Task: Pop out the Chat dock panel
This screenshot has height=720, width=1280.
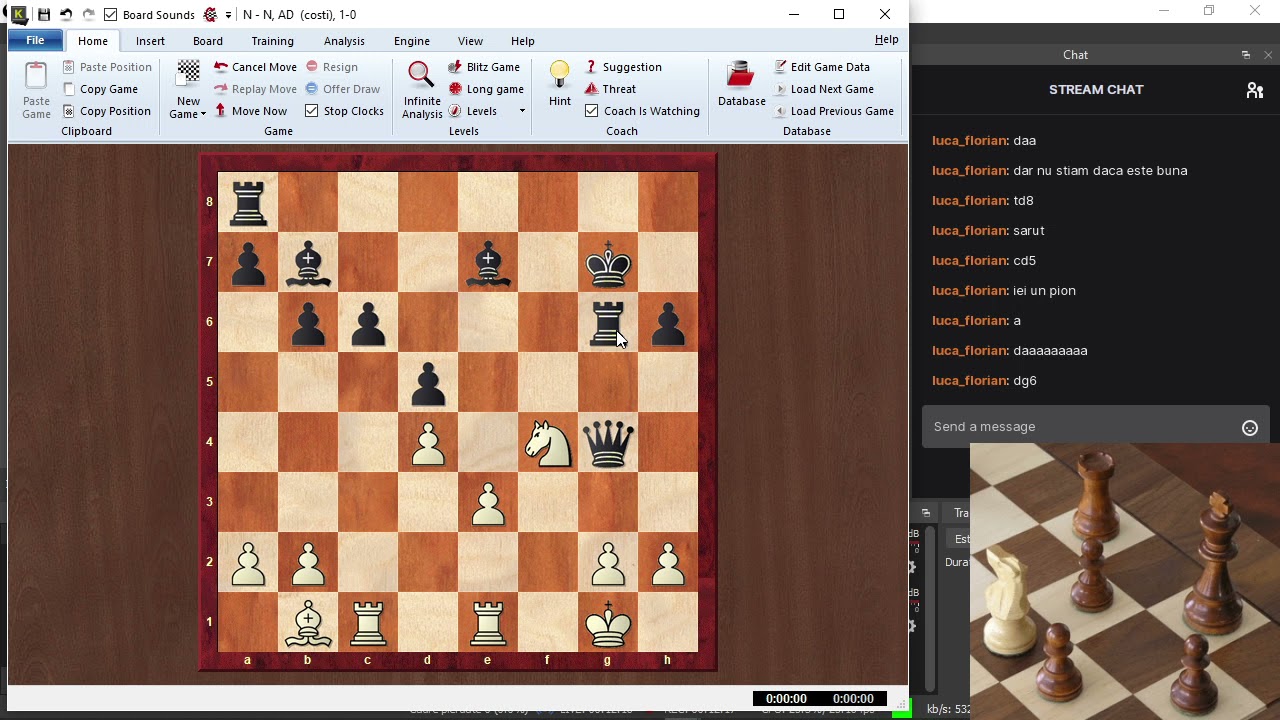Action: (x=1246, y=55)
